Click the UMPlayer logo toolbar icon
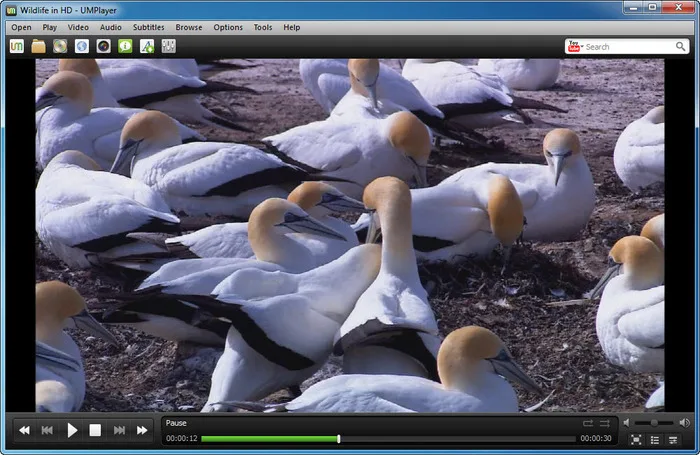The height and width of the screenshot is (455, 700). (x=17, y=46)
